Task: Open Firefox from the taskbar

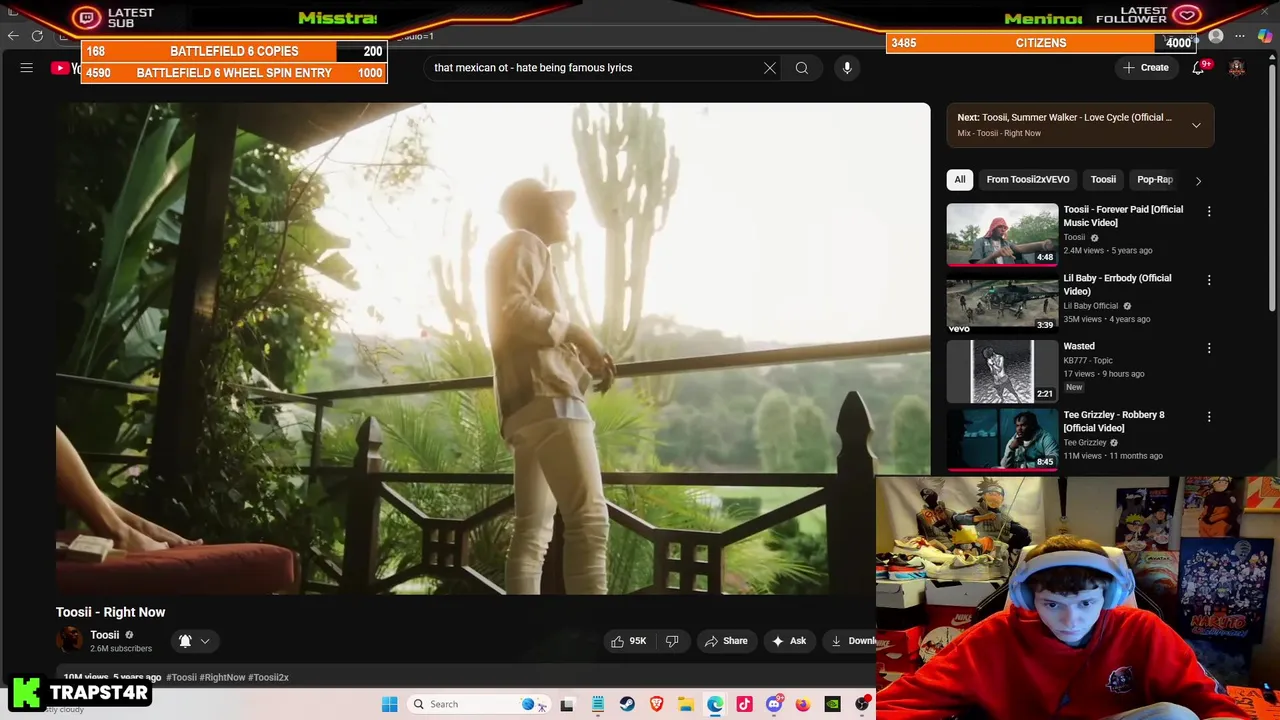Action: (x=803, y=704)
